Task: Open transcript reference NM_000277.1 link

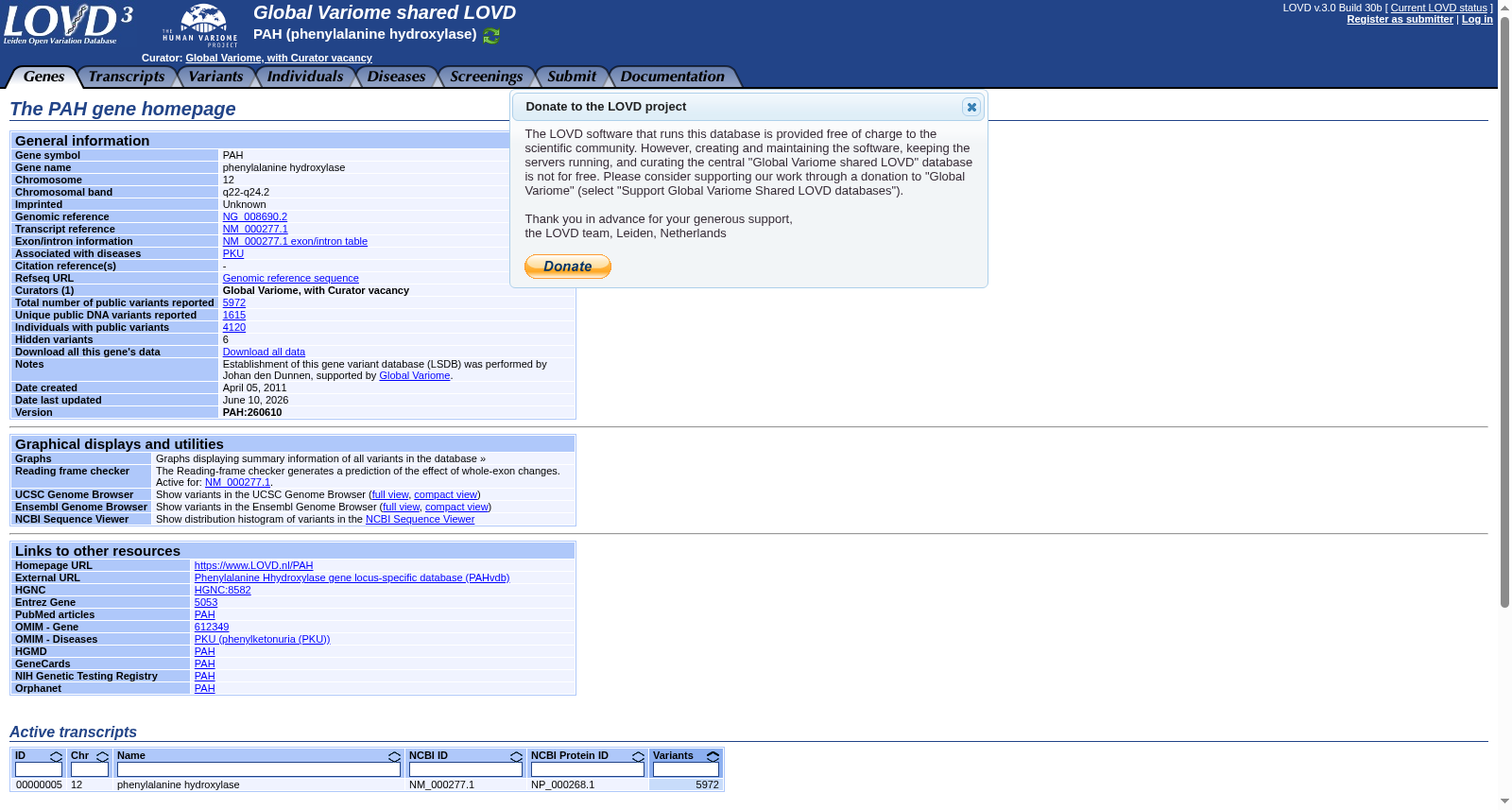Action: coord(255,229)
